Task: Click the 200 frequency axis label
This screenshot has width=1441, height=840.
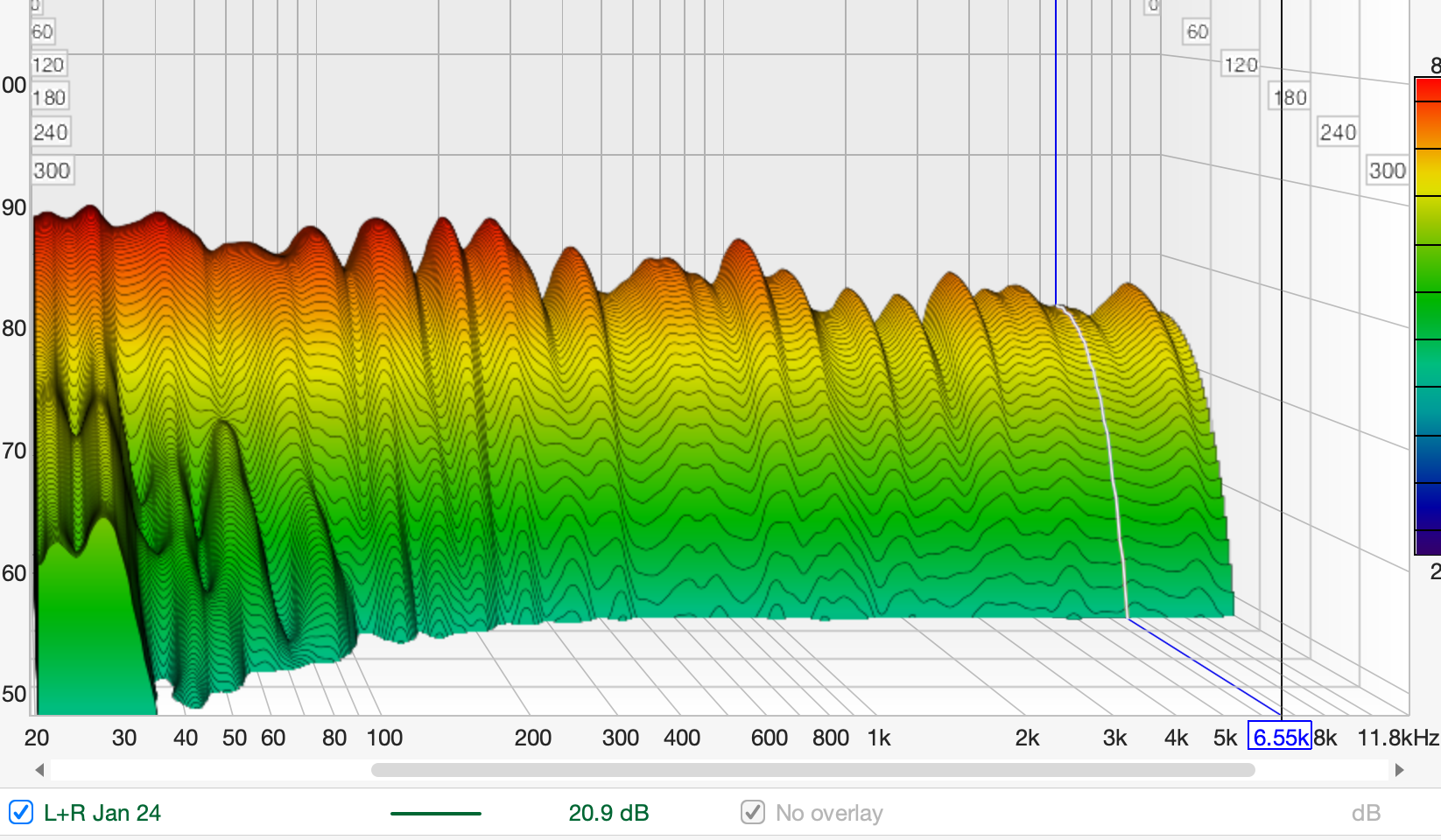Action: tap(533, 738)
